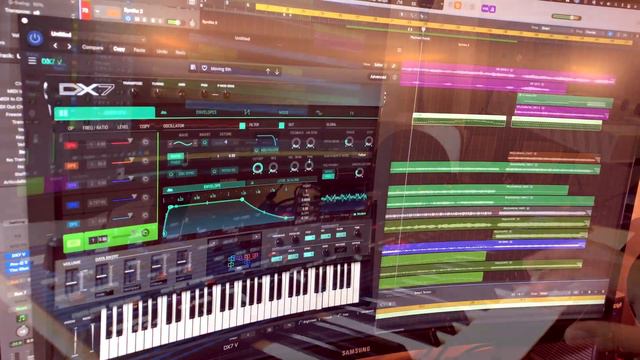Click the envelope end breakpoint
Image resolution: width=640 pixels, height=360 pixels.
click(286, 219)
